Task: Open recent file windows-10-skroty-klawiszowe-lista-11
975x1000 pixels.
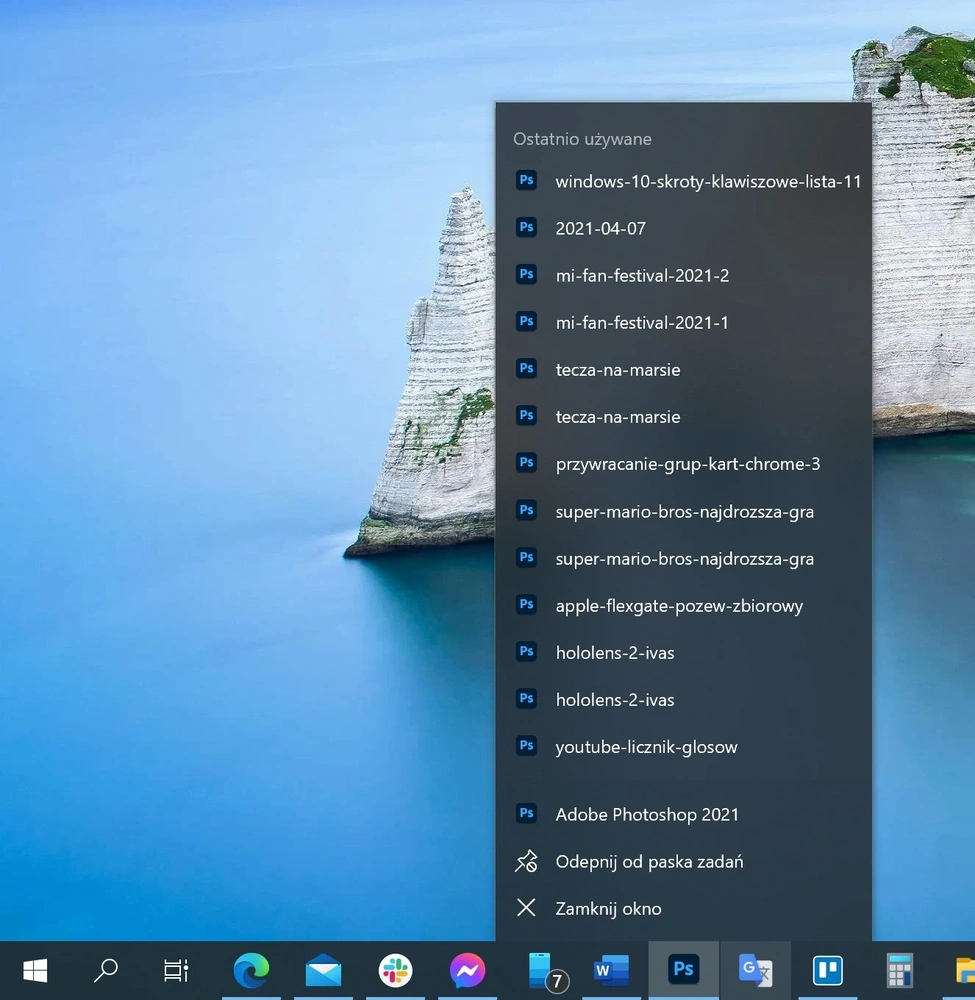Action: (684, 181)
